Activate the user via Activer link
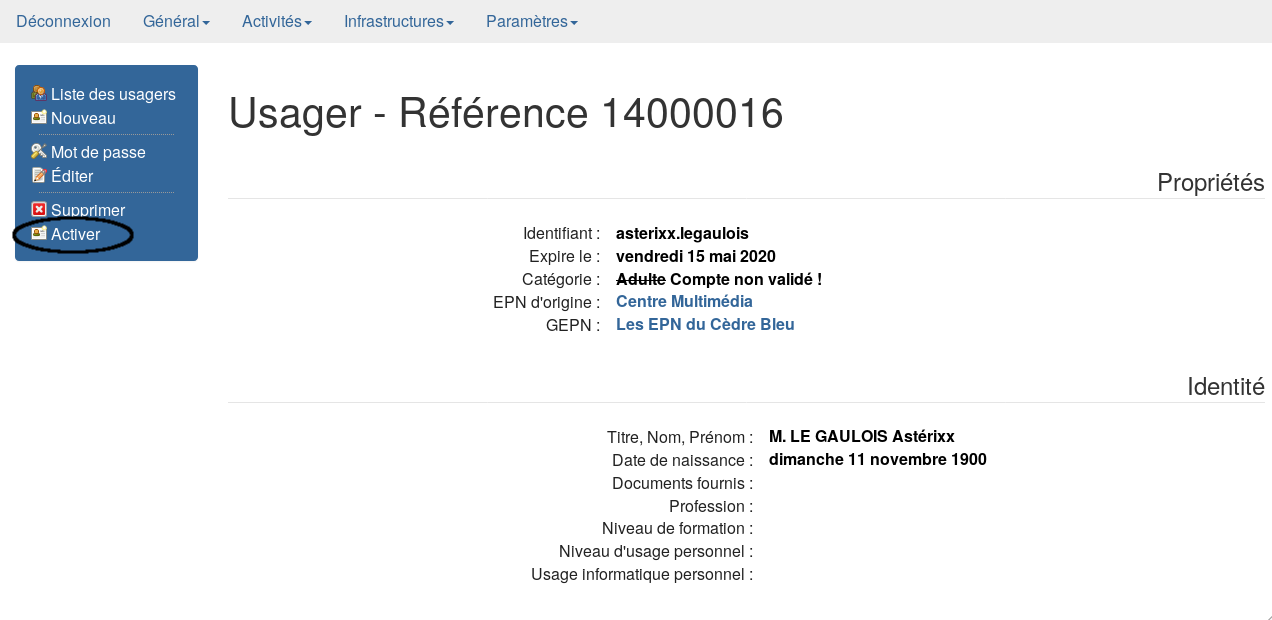This screenshot has width=1272, height=620. click(x=76, y=234)
